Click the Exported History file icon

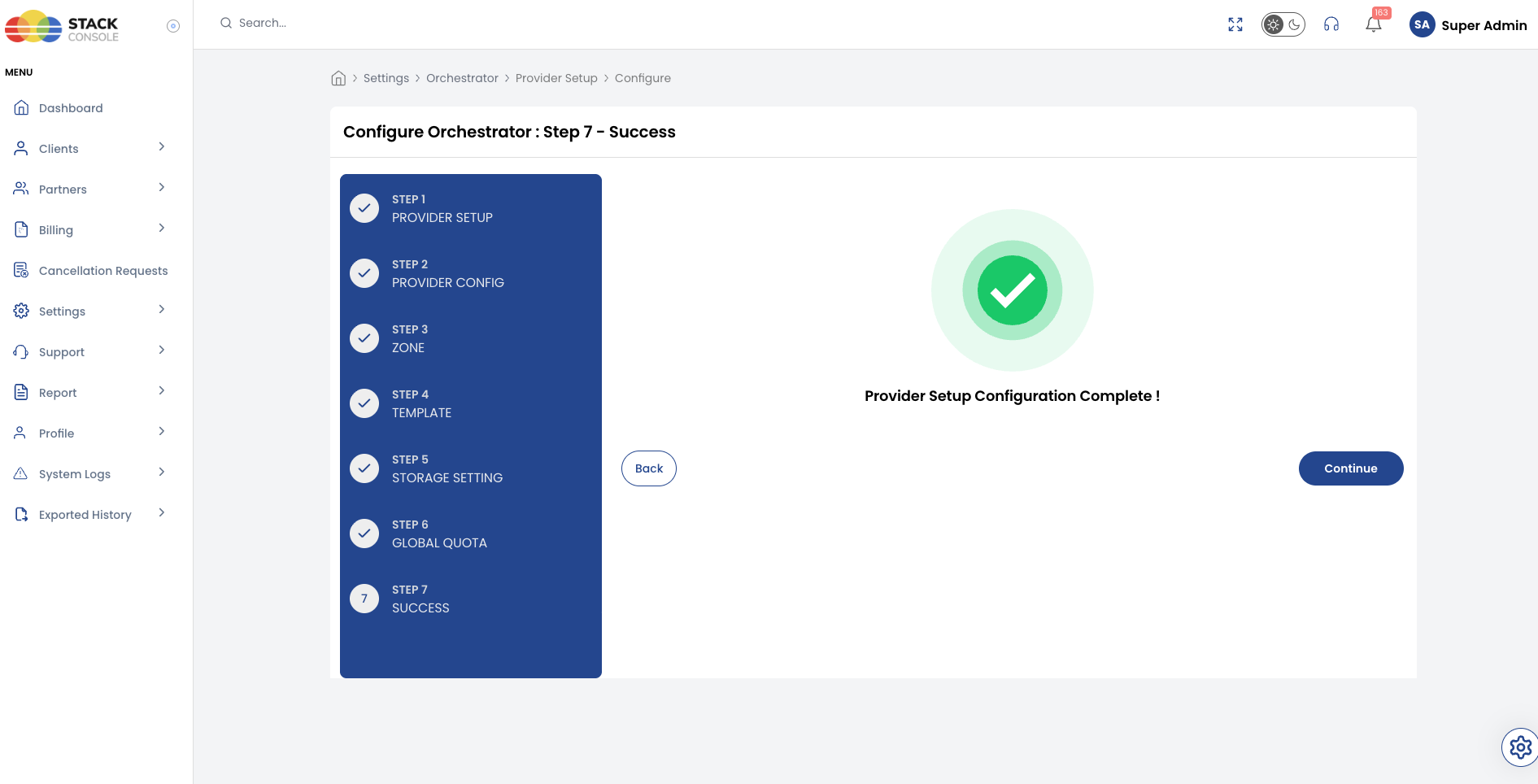[x=21, y=514]
